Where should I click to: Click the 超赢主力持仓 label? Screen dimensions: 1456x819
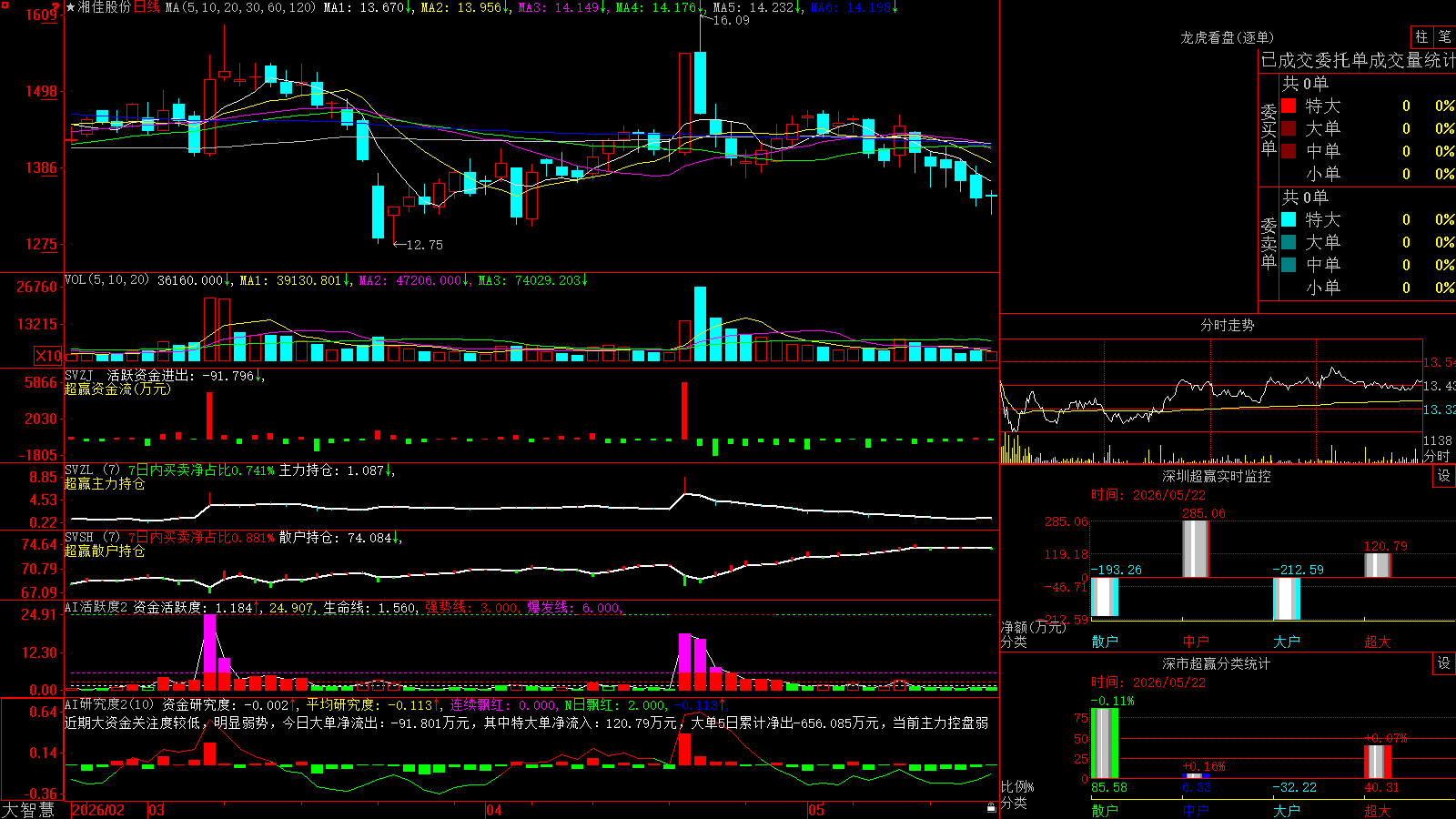click(x=105, y=483)
